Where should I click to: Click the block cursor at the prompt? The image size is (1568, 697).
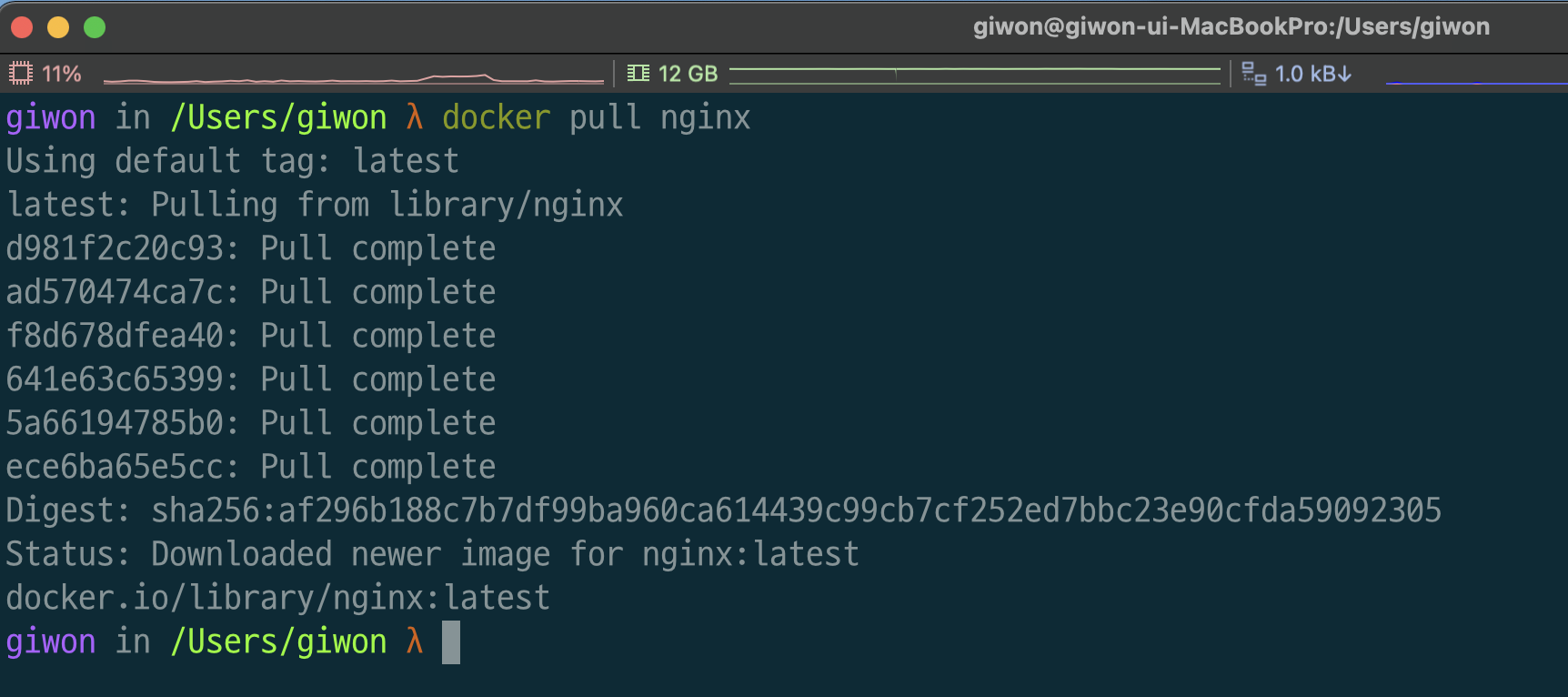click(x=452, y=641)
